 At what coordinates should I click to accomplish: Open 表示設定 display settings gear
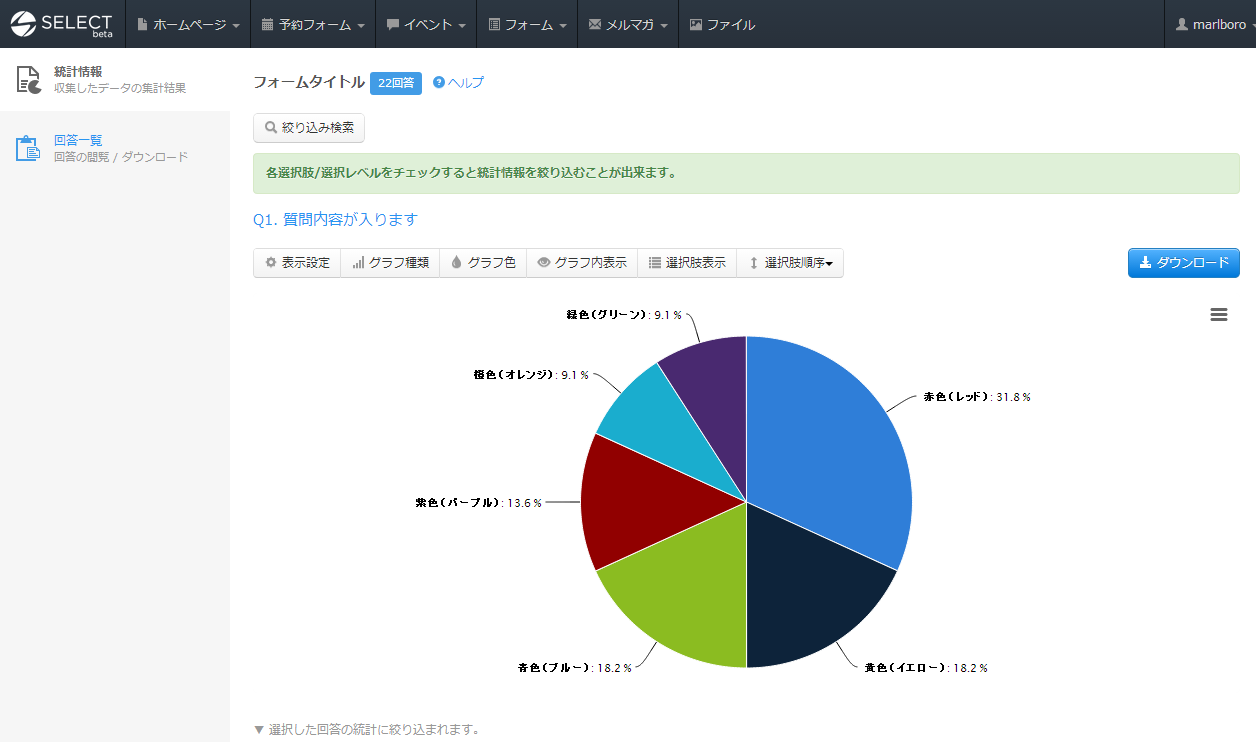click(x=297, y=263)
